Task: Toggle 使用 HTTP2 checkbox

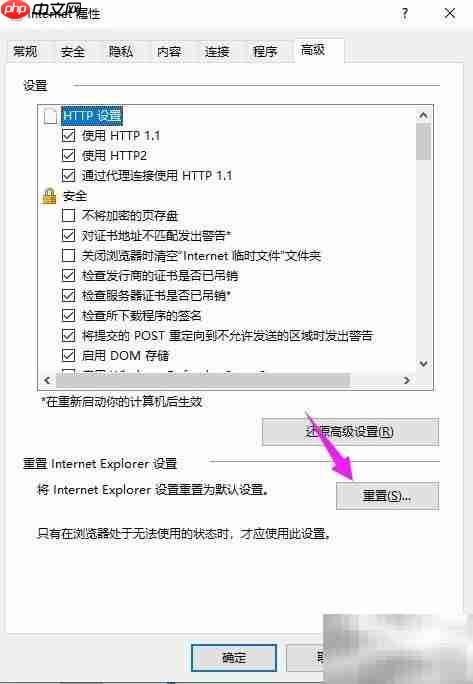Action: tap(69, 155)
